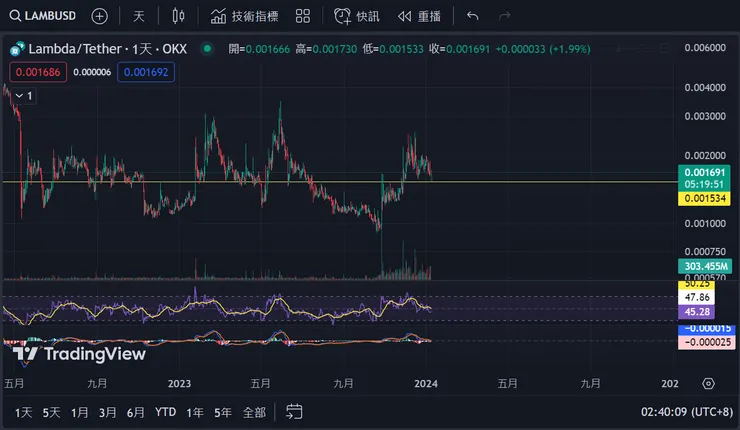Click the open value 開=0.001666
This screenshot has height=430, width=740.
coord(259,49)
